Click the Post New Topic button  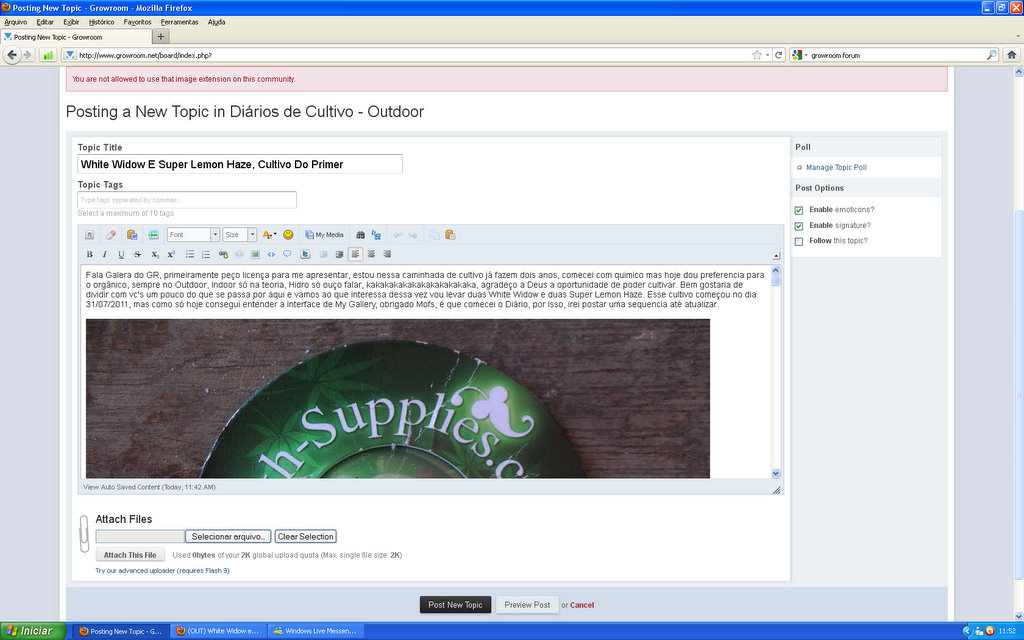(455, 605)
